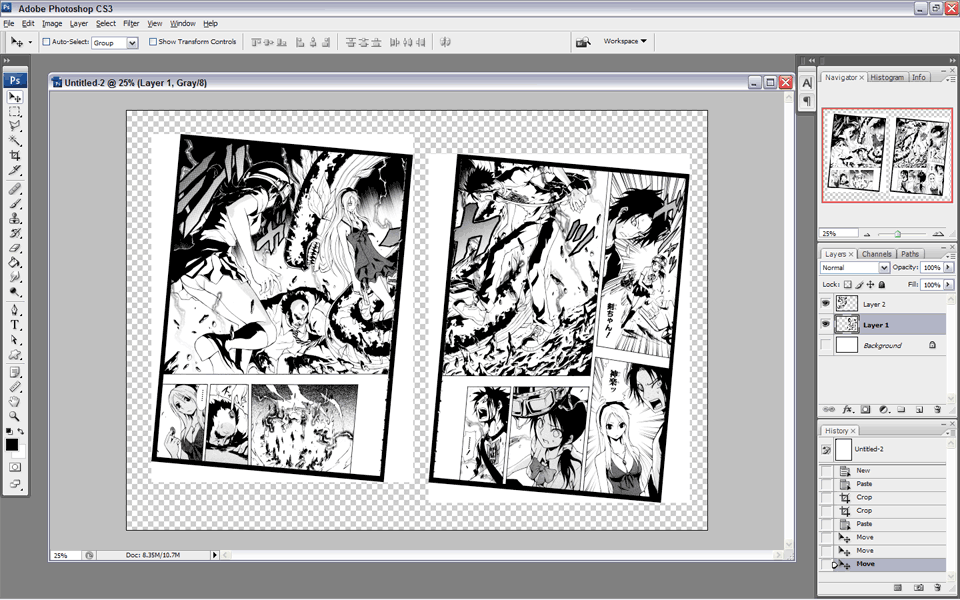Switch to the Histogram tab
The image size is (960, 600).
887,78
